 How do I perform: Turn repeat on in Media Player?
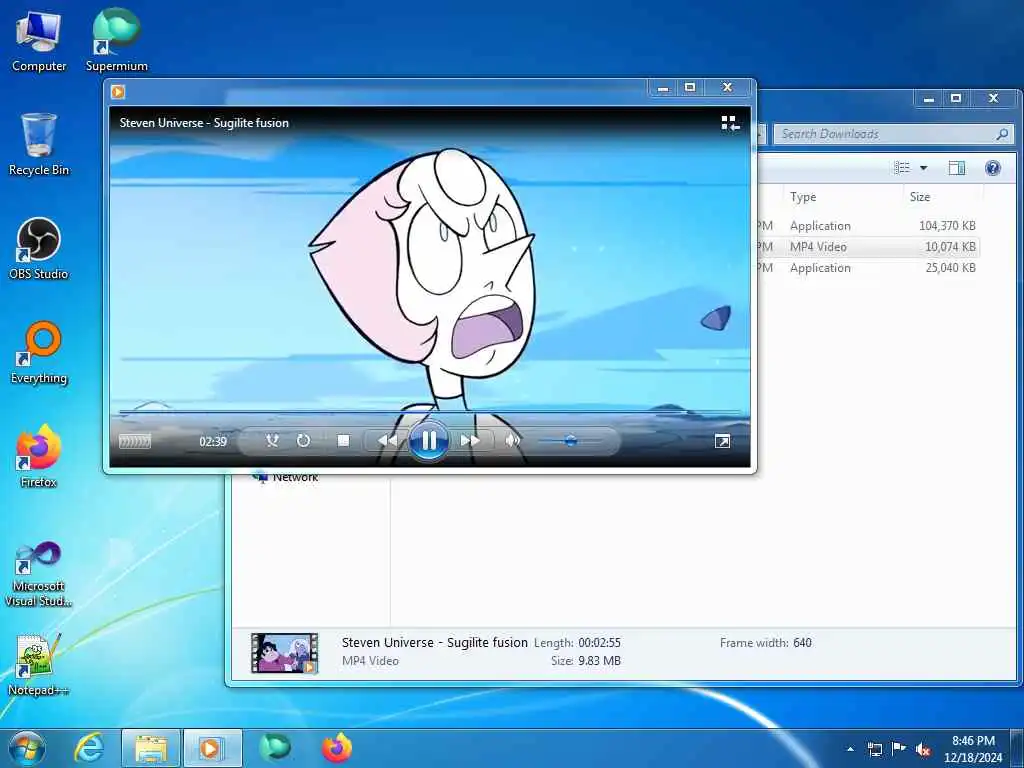tap(303, 441)
